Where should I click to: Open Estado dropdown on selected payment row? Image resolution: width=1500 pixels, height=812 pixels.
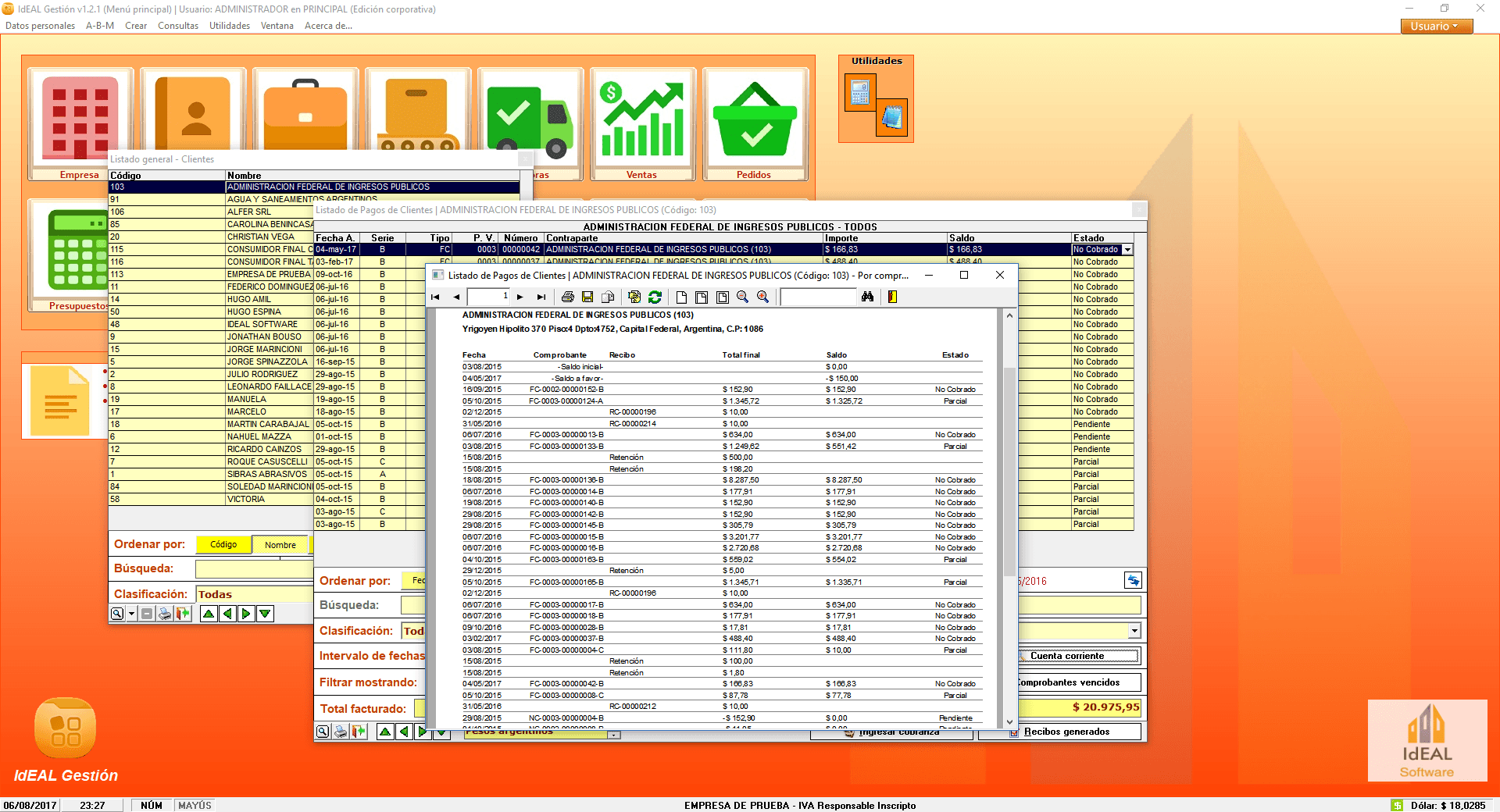pos(1127,250)
